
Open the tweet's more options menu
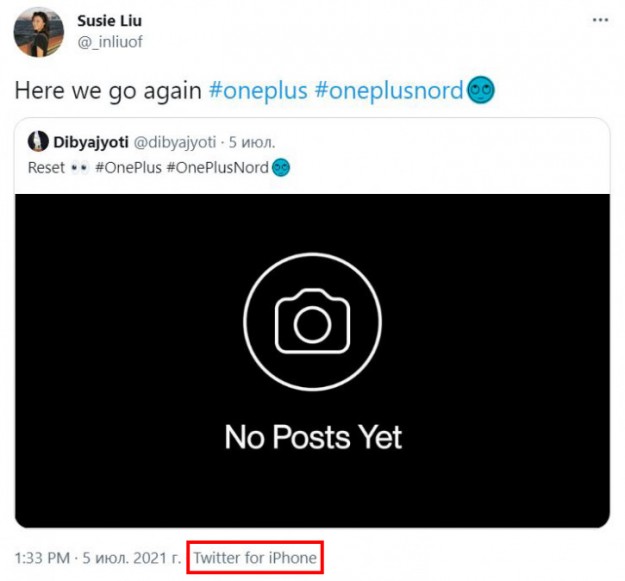598,20
